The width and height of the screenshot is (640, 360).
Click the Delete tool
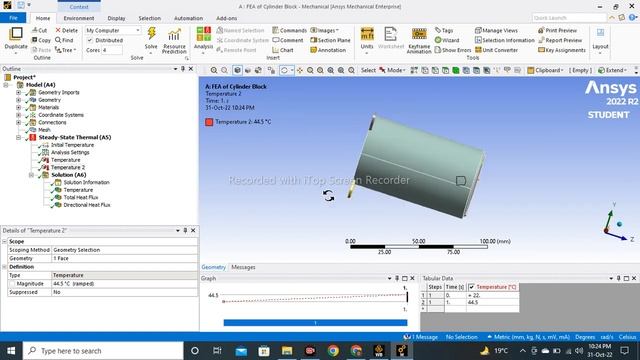pos(67,30)
